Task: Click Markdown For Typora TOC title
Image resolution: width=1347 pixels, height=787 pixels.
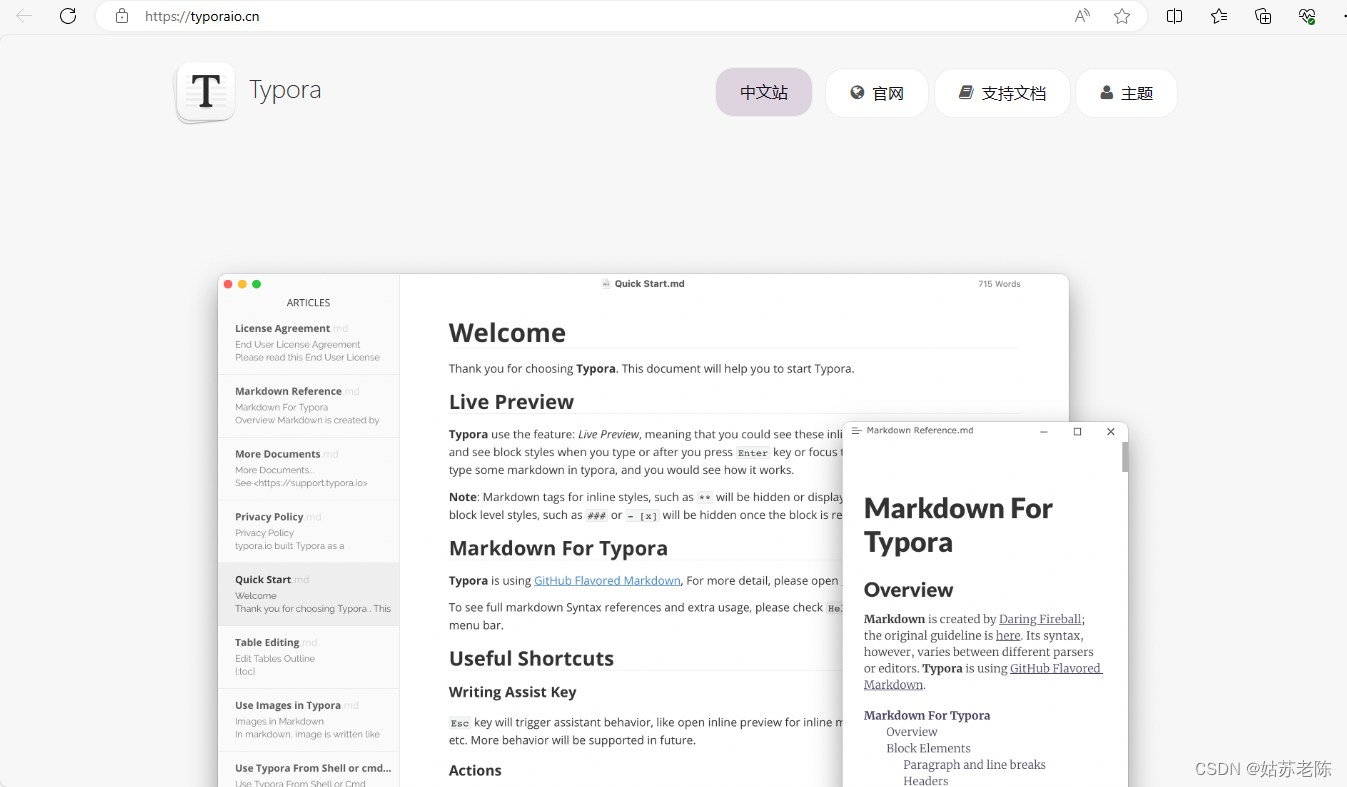Action: tap(927, 715)
